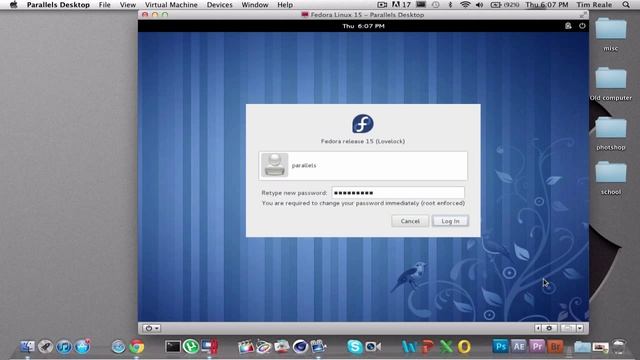Viewport: 640px width, 360px height.
Task: Launch After Effects from the Dock
Action: pos(519,347)
